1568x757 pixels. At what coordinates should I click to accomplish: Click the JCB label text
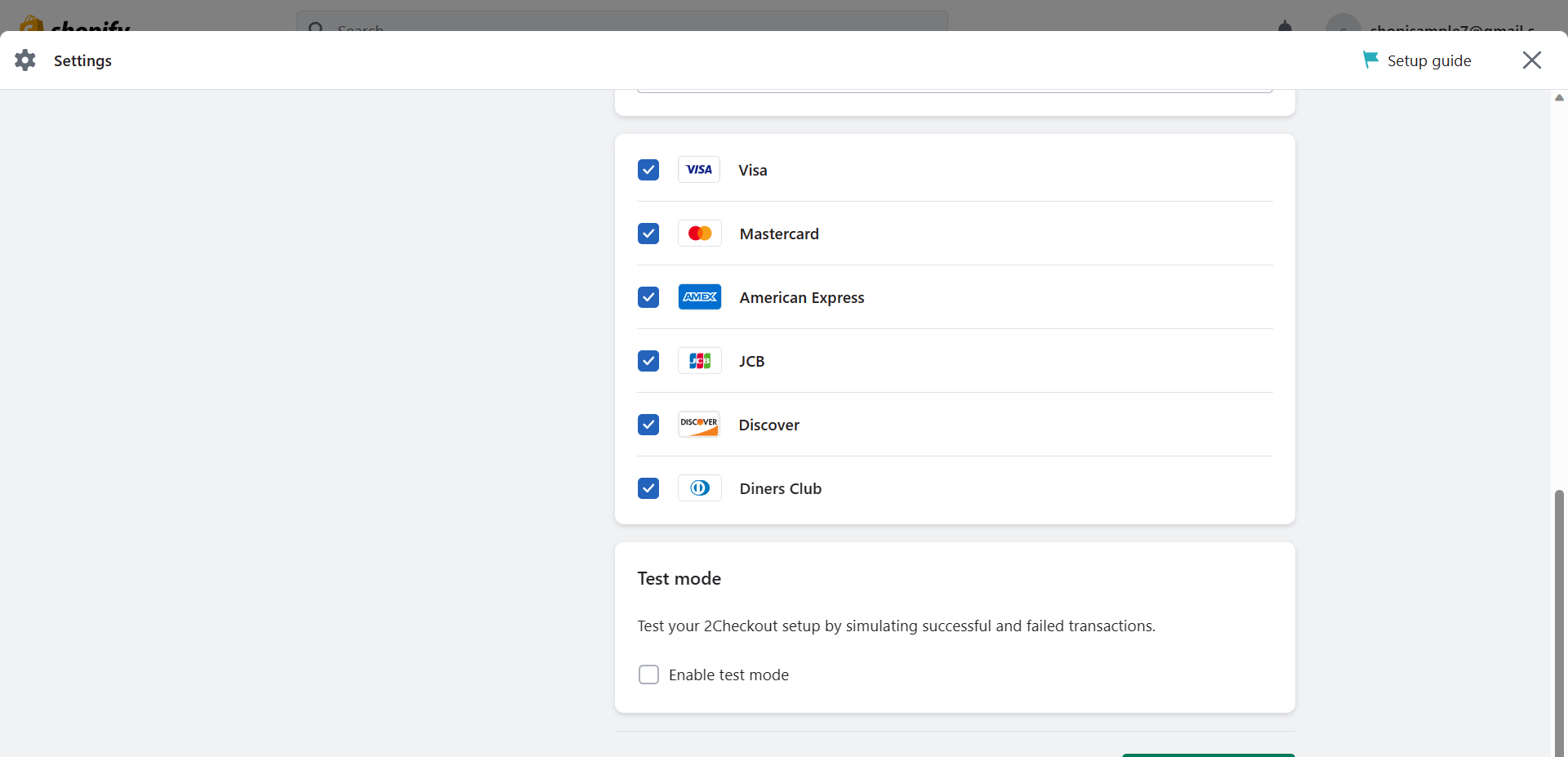(752, 361)
